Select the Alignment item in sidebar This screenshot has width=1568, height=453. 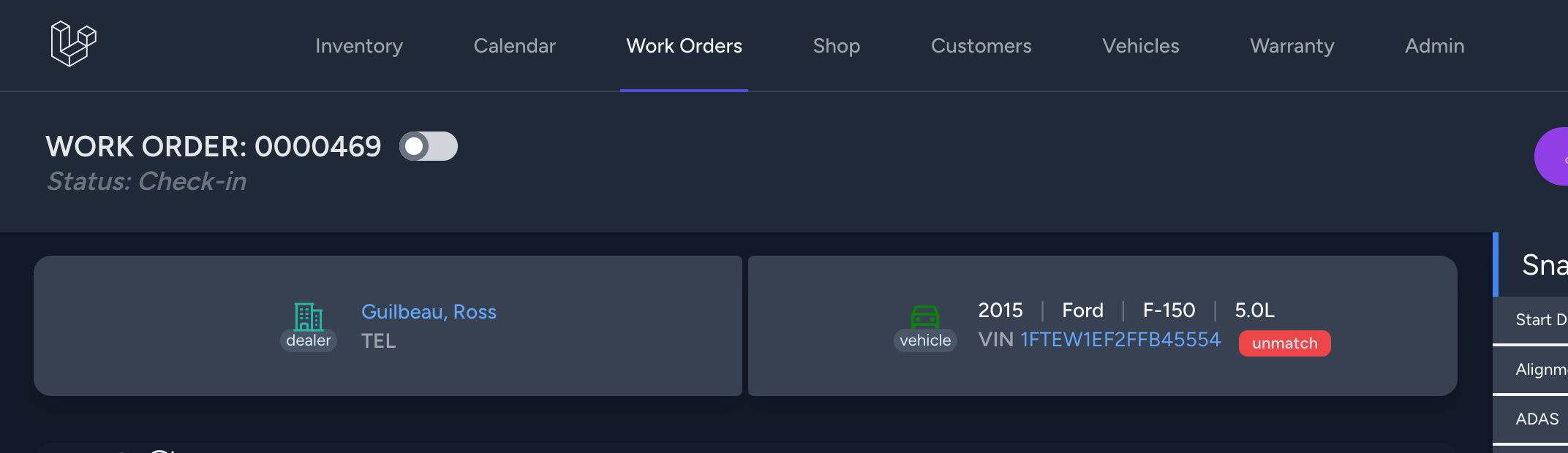click(1531, 370)
